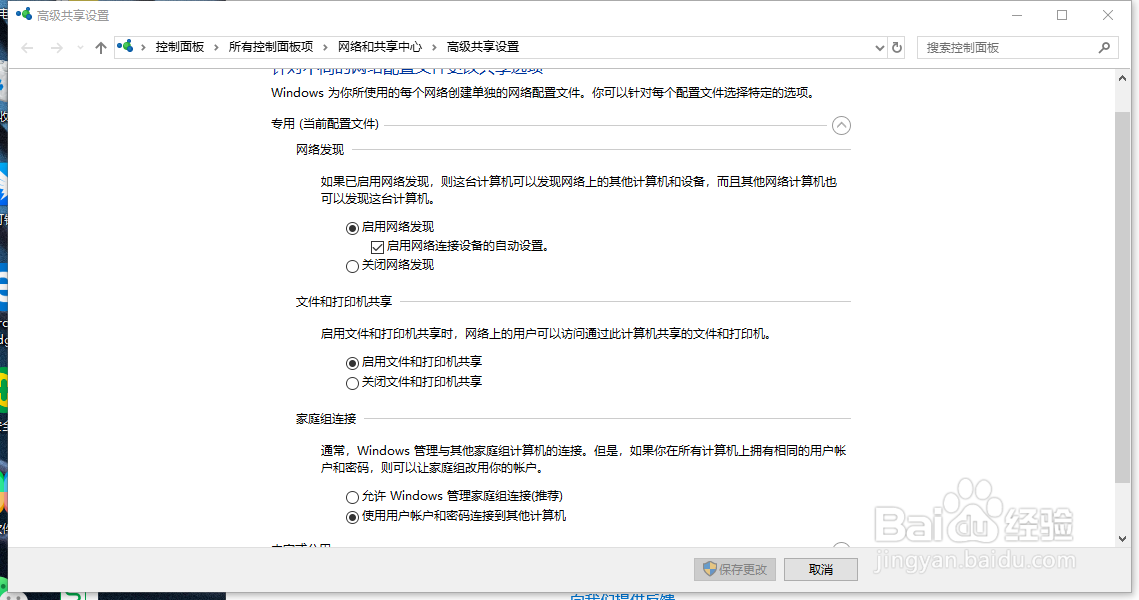Open the recent locations dropdown arrow
1139x600 pixels.
pos(80,48)
